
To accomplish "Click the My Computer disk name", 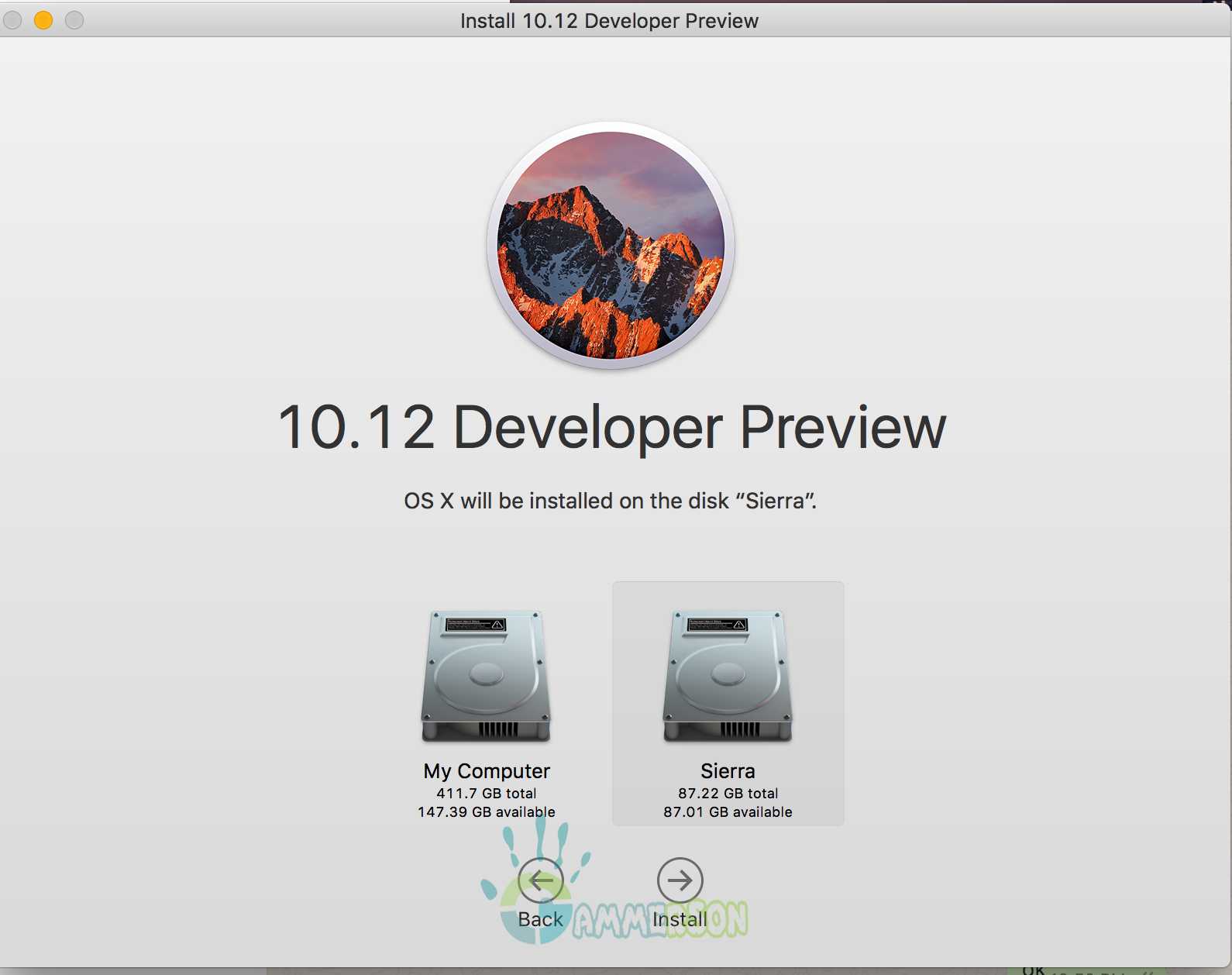I will point(487,771).
